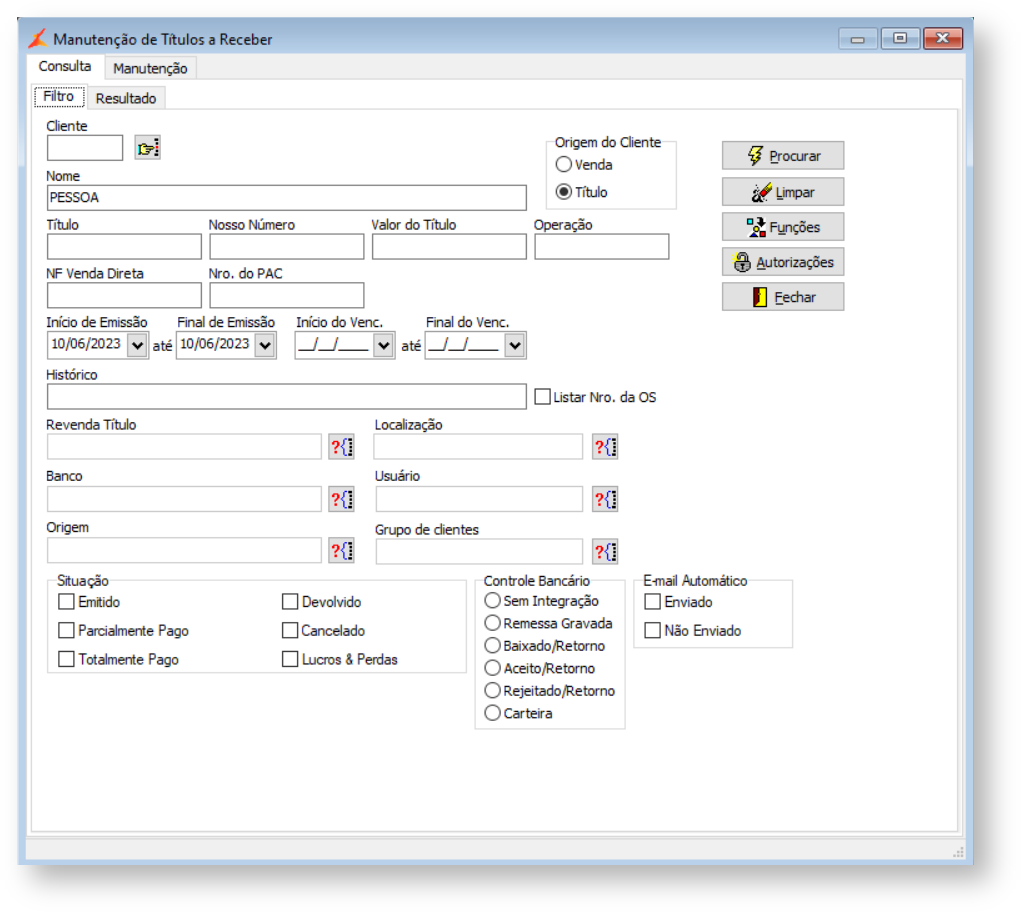Open the Funções button
Screen dimensions: 1022x913
click(x=783, y=227)
